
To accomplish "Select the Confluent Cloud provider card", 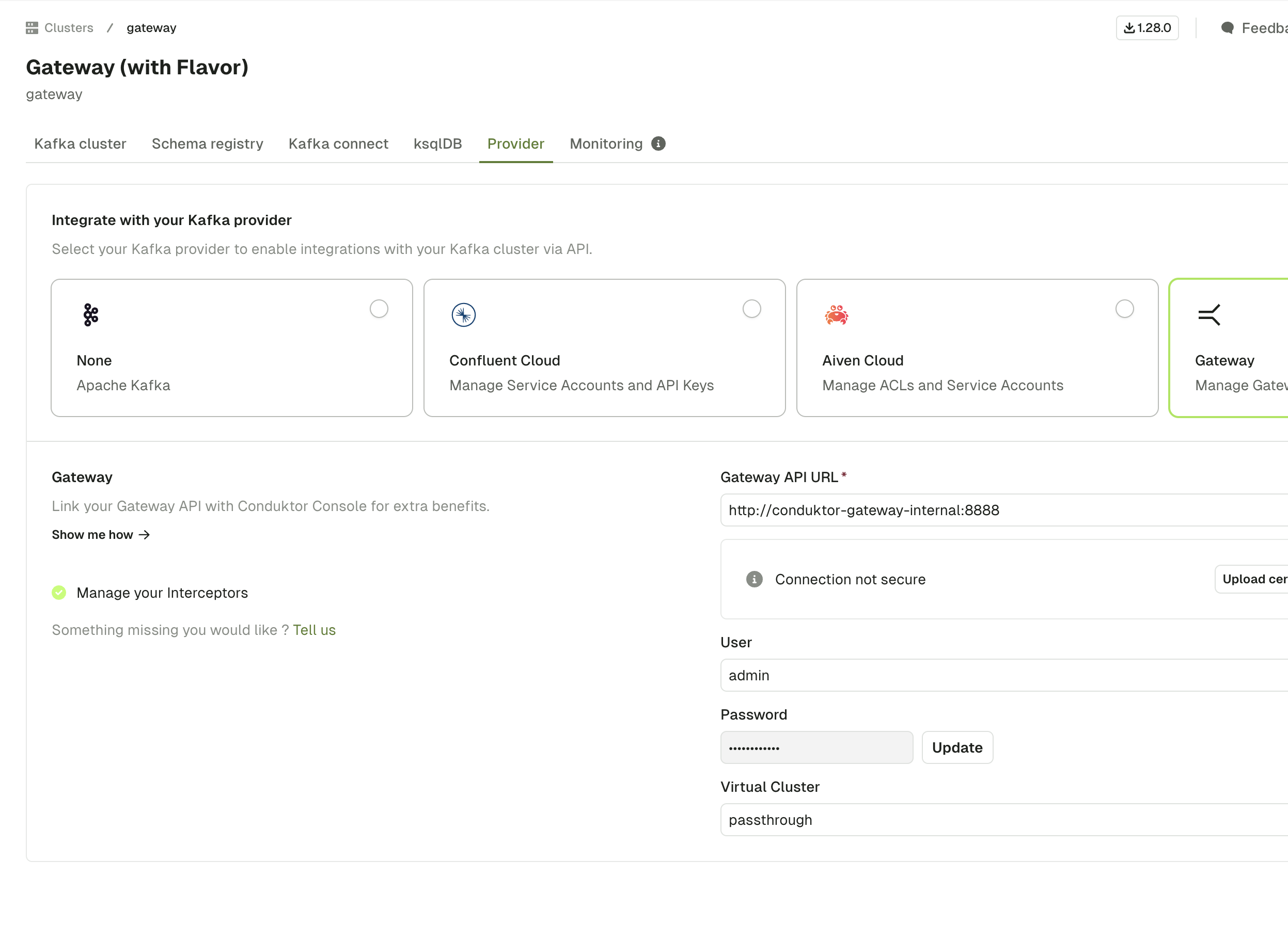I will coord(604,348).
